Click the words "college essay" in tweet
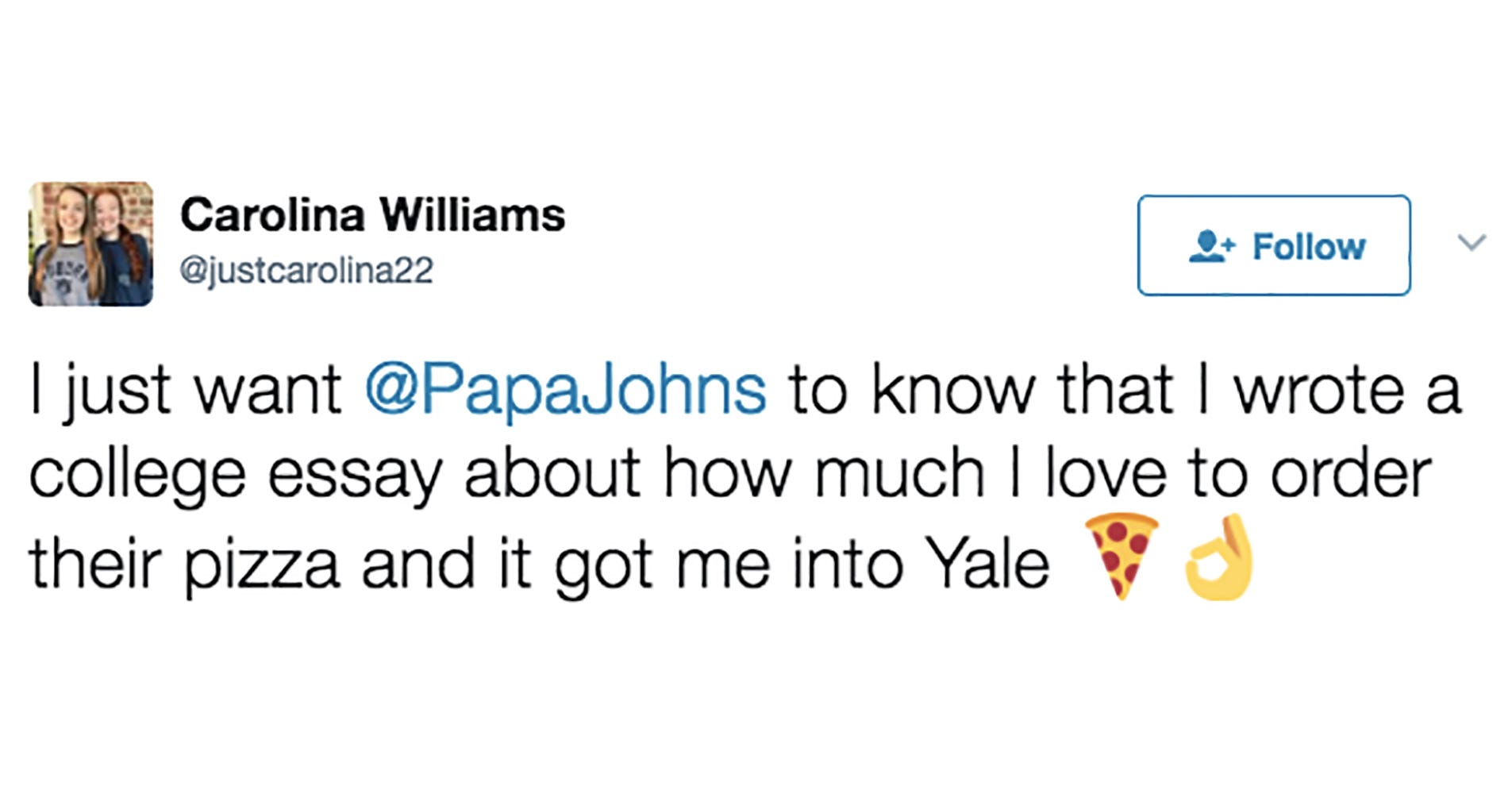This screenshot has height=794, width=1512. coord(236,476)
